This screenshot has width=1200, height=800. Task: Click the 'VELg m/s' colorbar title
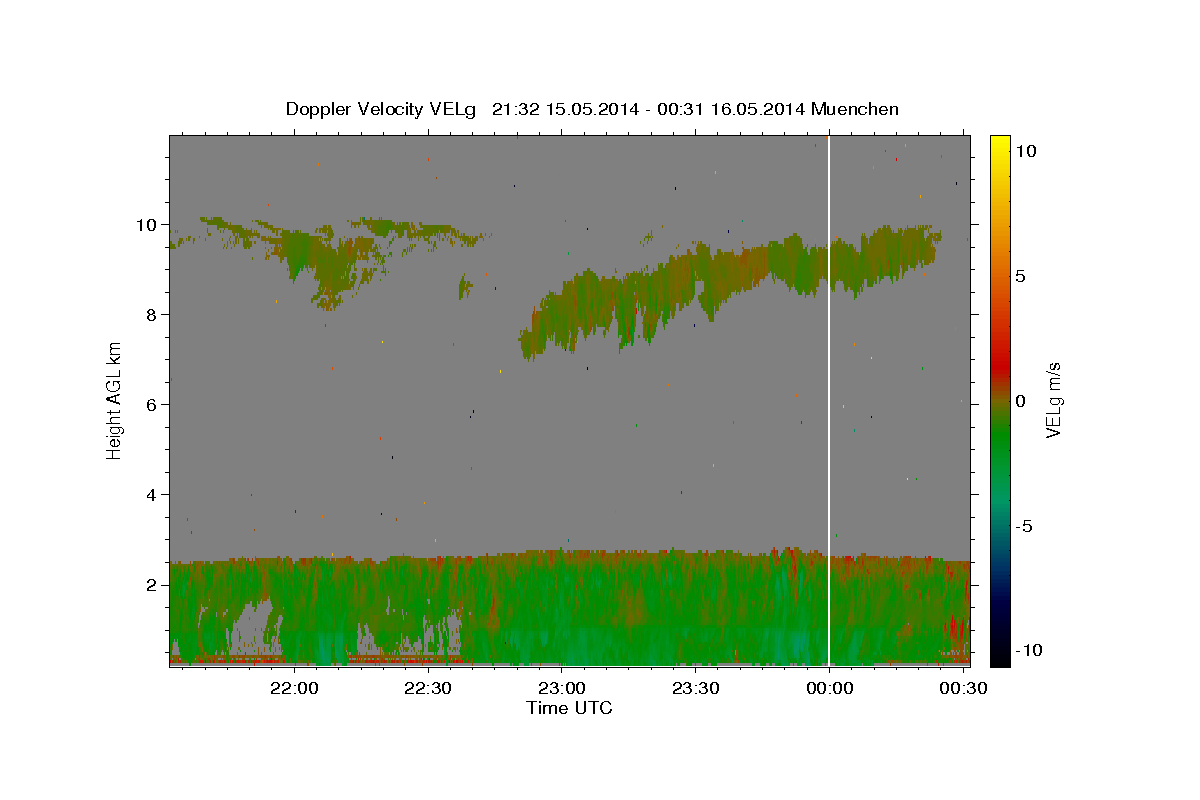pos(1053,400)
